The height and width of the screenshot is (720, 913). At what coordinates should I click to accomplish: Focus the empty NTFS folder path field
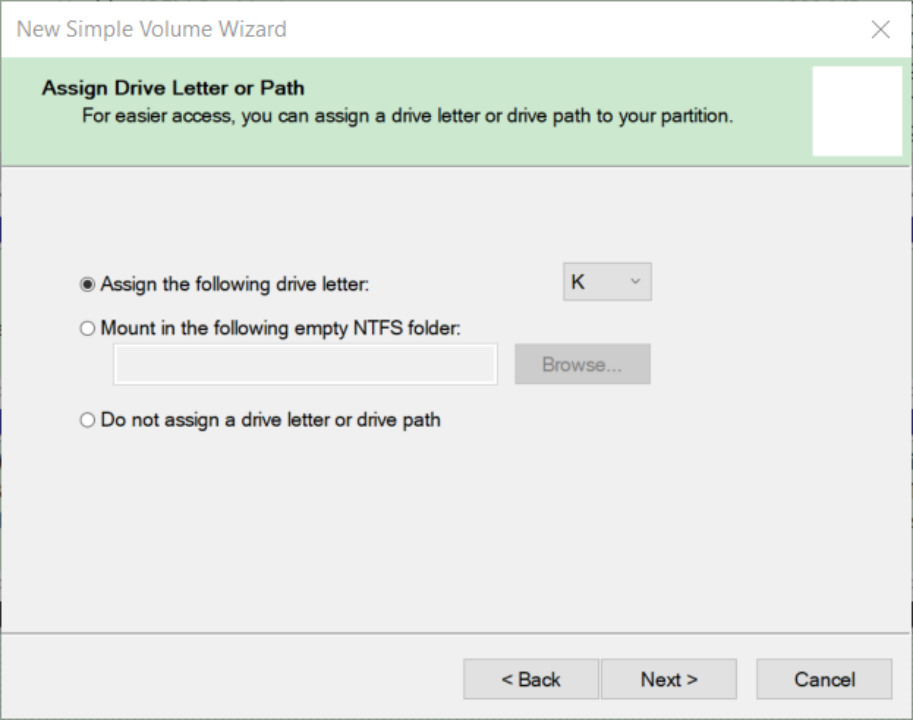305,364
